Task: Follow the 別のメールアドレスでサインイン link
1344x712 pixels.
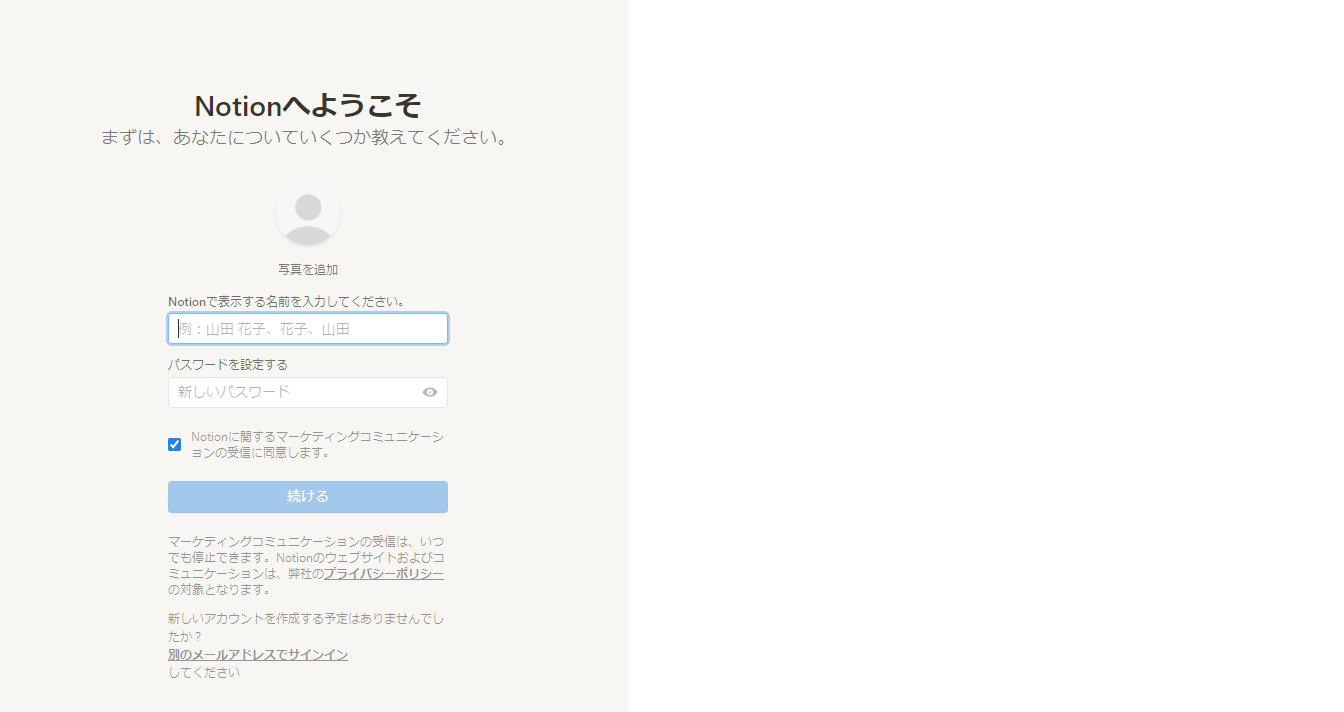Action: coord(258,655)
